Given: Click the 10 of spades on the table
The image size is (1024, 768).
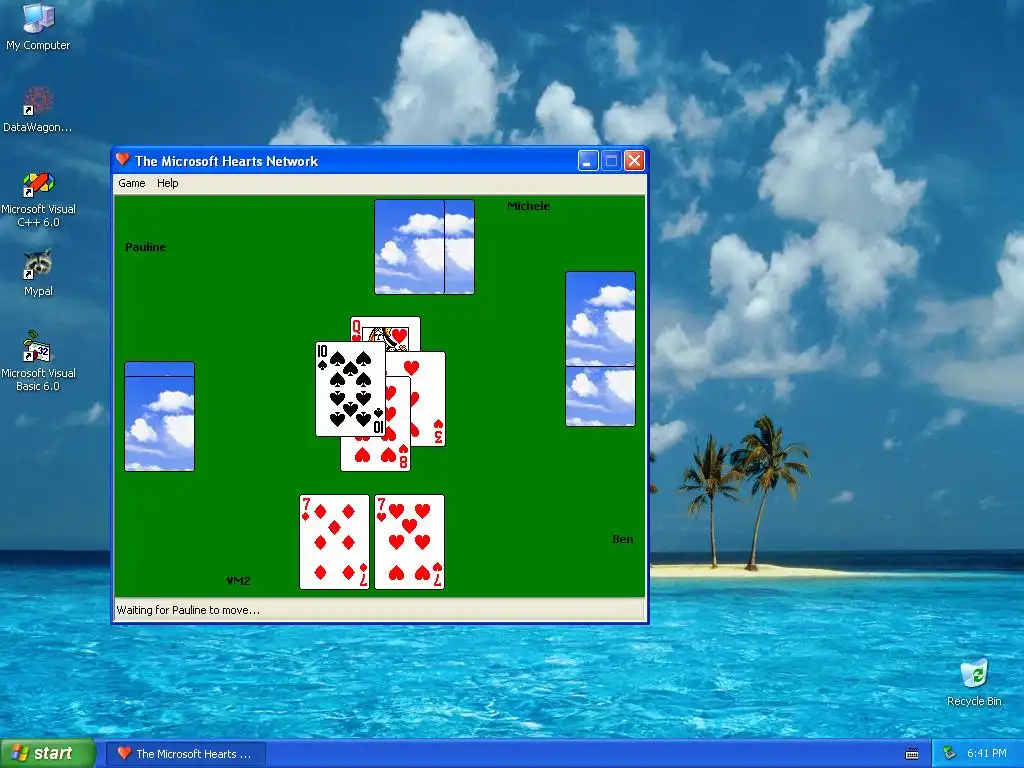Looking at the screenshot, I should click(x=350, y=389).
